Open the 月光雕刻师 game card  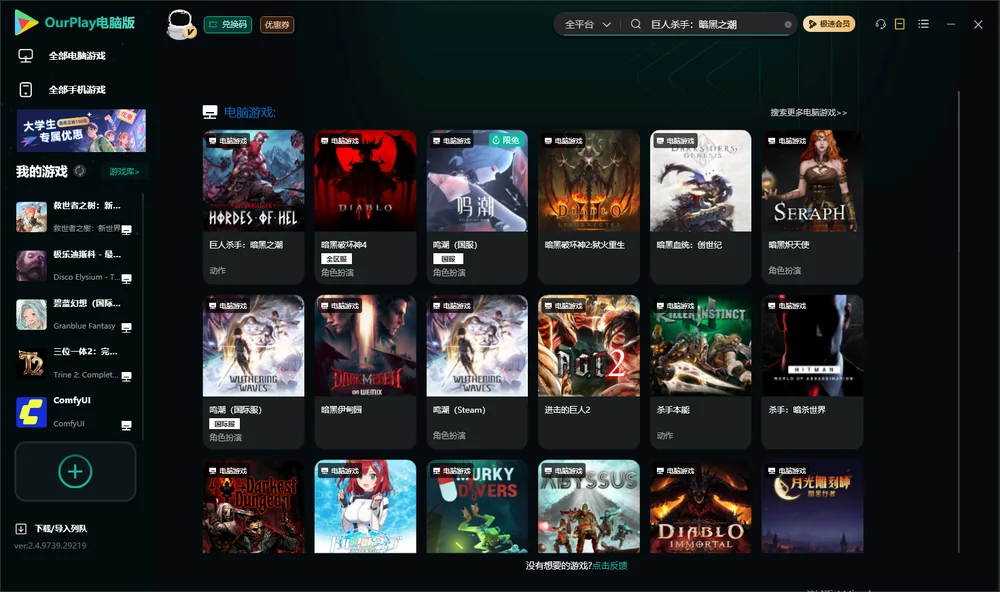coord(812,507)
